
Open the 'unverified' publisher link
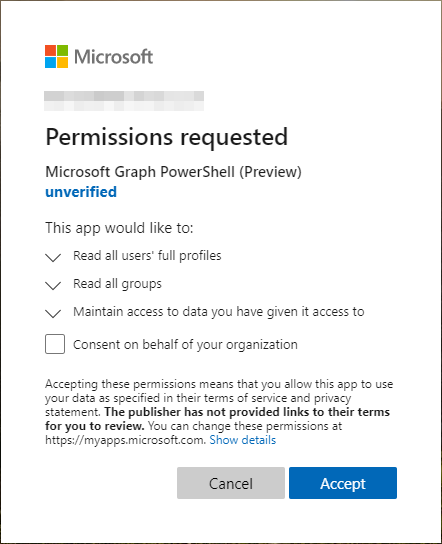click(x=81, y=192)
